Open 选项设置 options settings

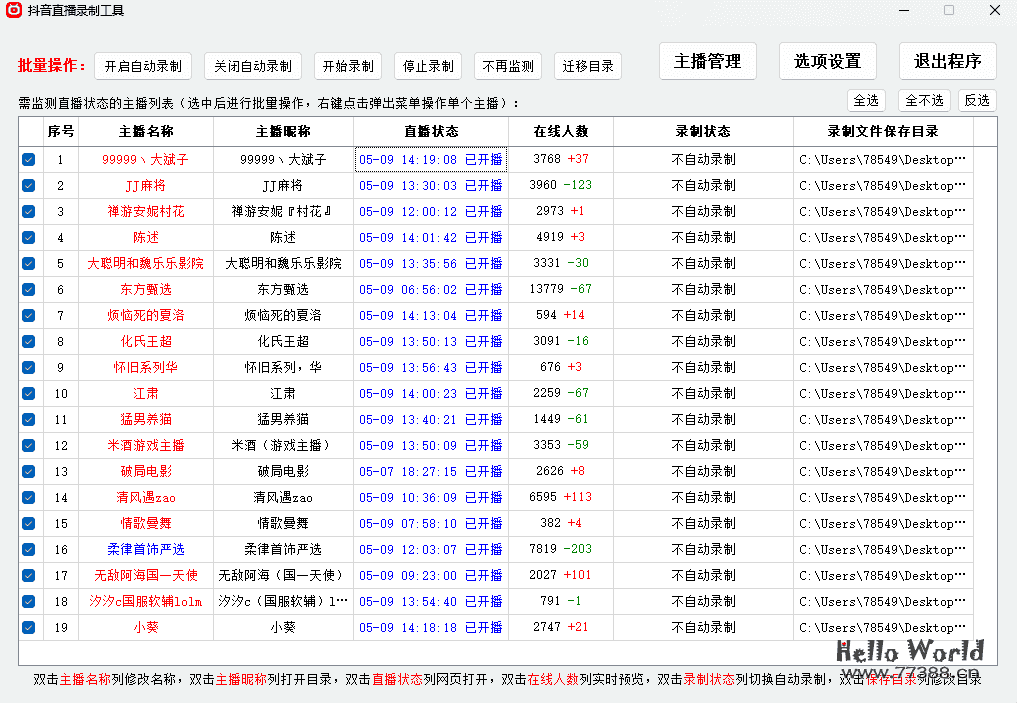click(x=827, y=61)
